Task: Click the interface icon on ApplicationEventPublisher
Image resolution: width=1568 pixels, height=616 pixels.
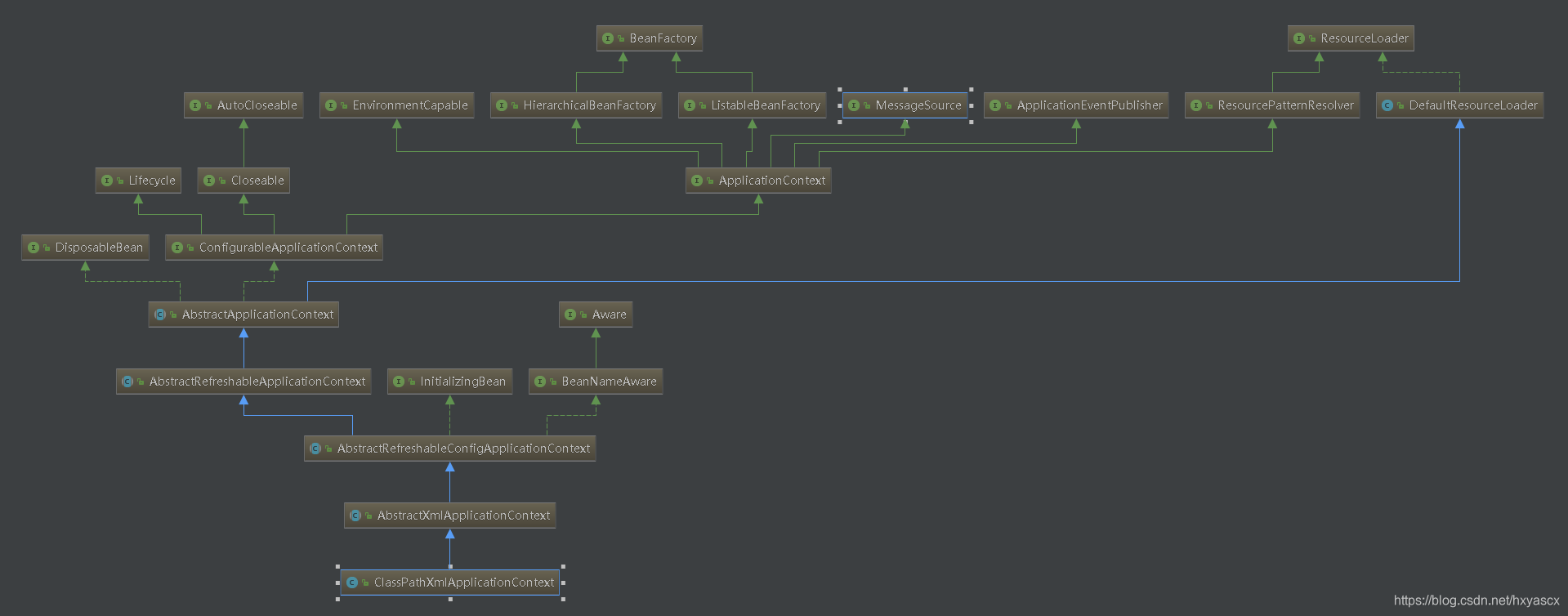Action: 995,105
